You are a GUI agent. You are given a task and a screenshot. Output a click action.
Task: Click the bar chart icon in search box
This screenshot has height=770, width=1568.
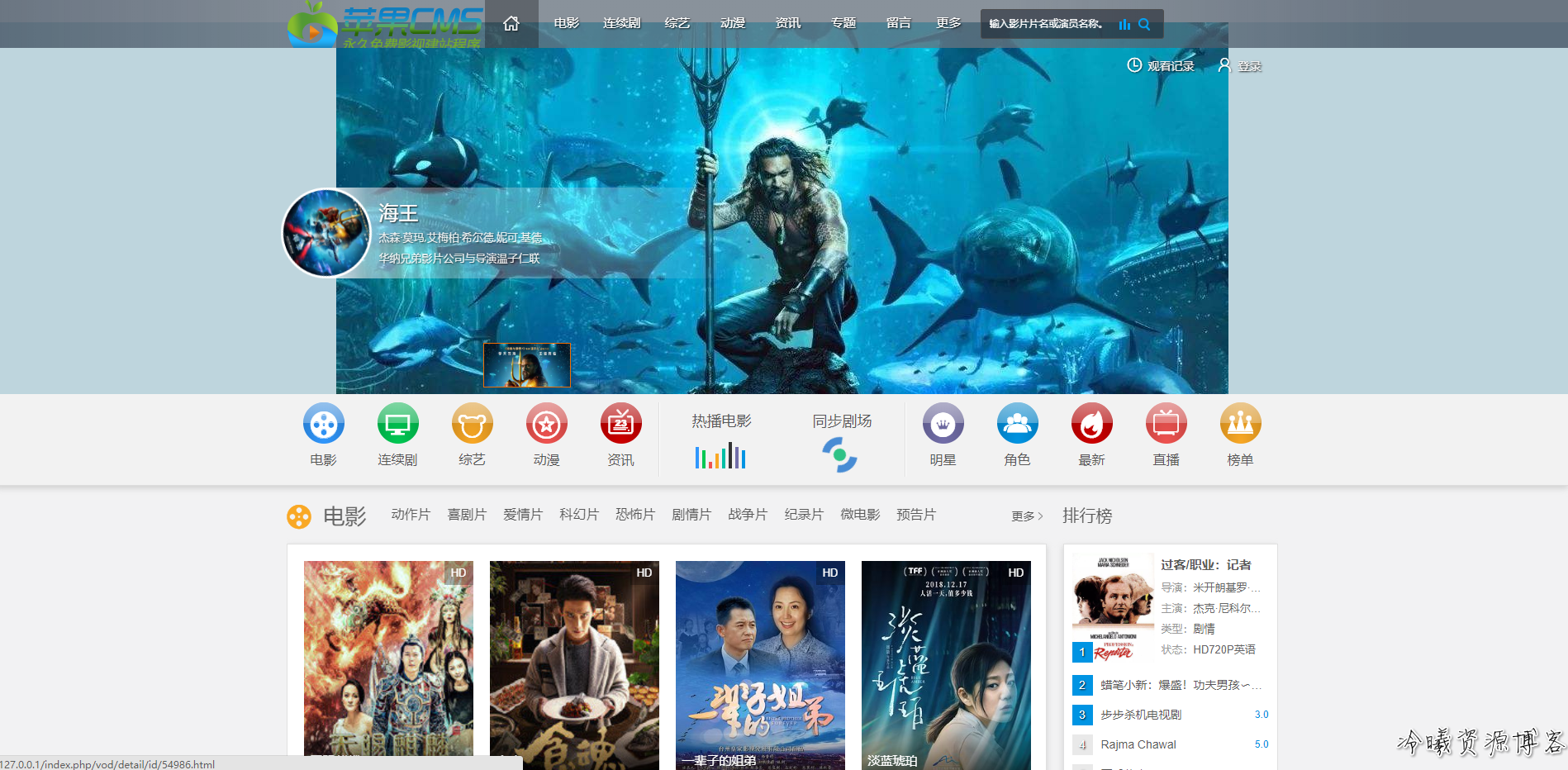1124,24
